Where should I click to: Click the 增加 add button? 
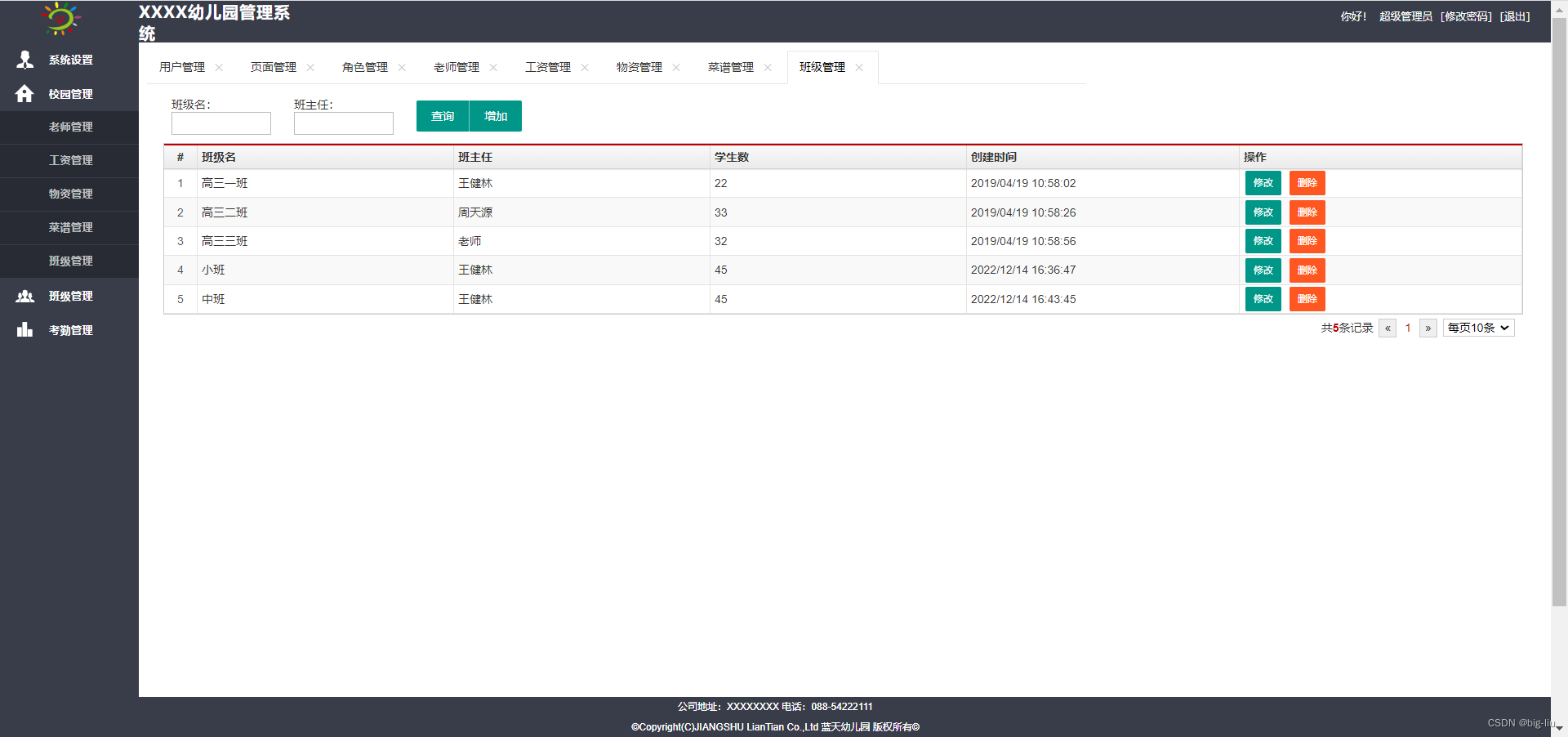point(496,116)
